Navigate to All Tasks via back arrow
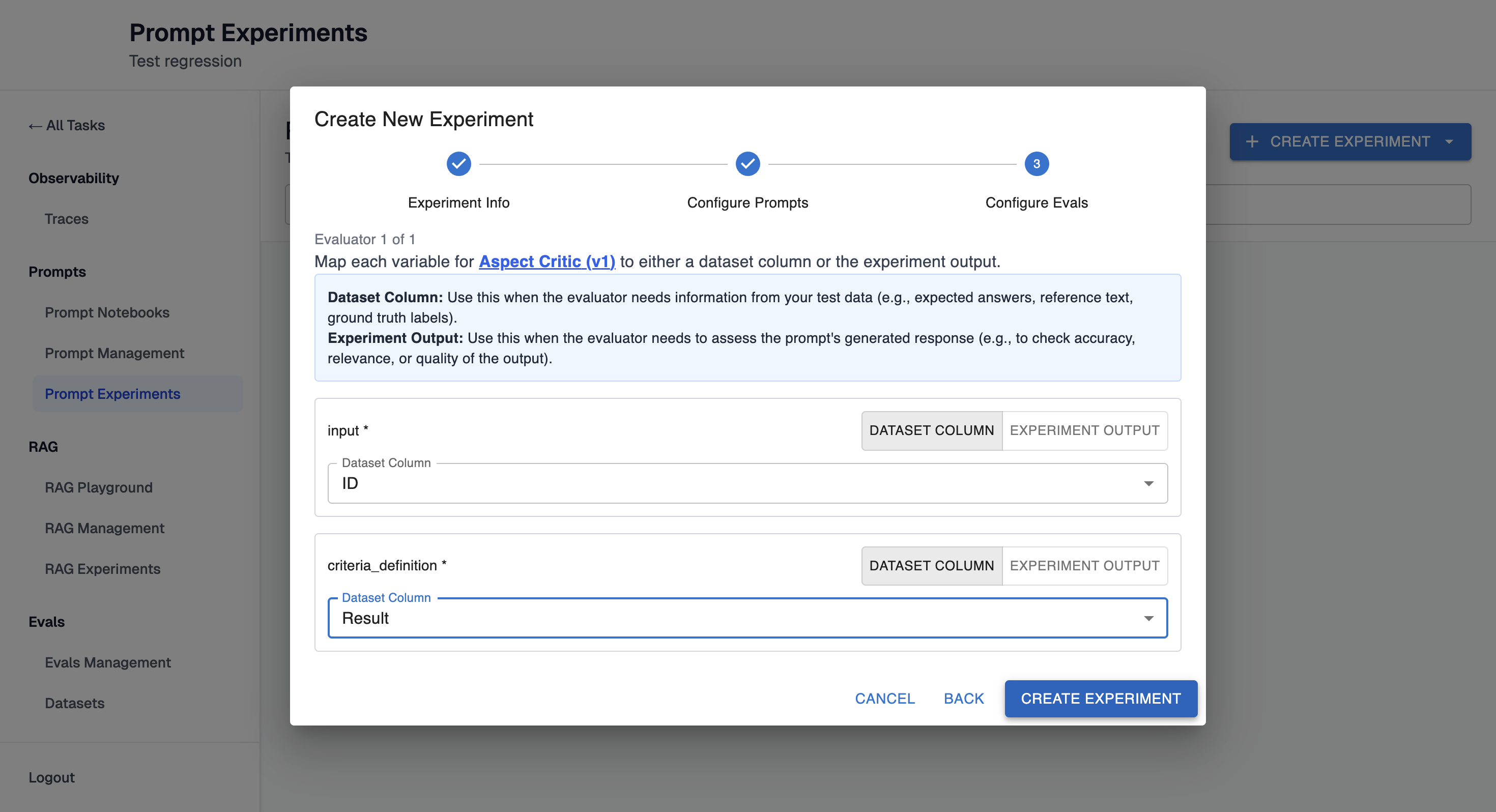The width and height of the screenshot is (1496, 812). click(x=67, y=126)
